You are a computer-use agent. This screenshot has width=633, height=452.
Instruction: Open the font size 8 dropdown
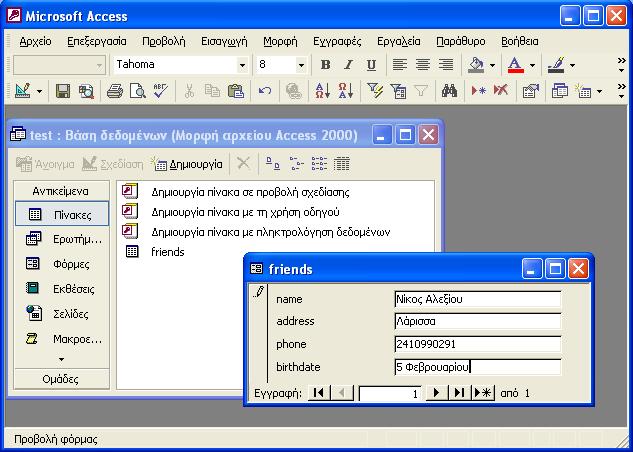click(301, 65)
